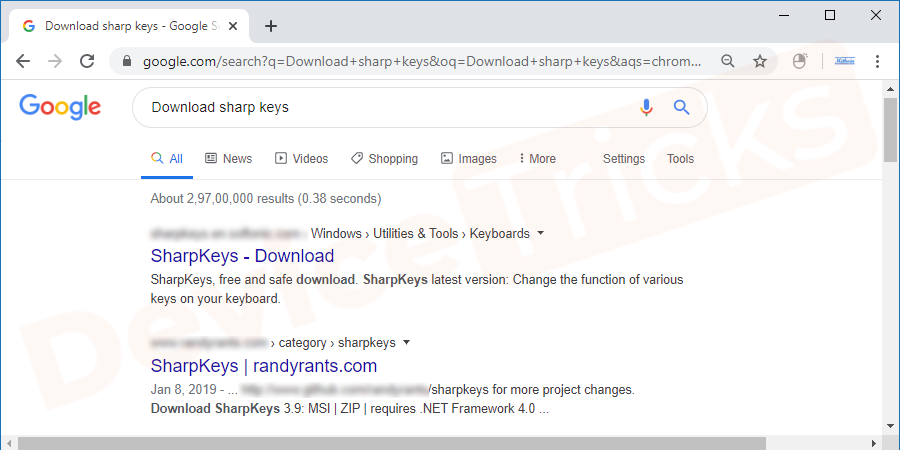The height and width of the screenshot is (450, 900).
Task: Reload the page with the refresh icon
Action: click(87, 61)
